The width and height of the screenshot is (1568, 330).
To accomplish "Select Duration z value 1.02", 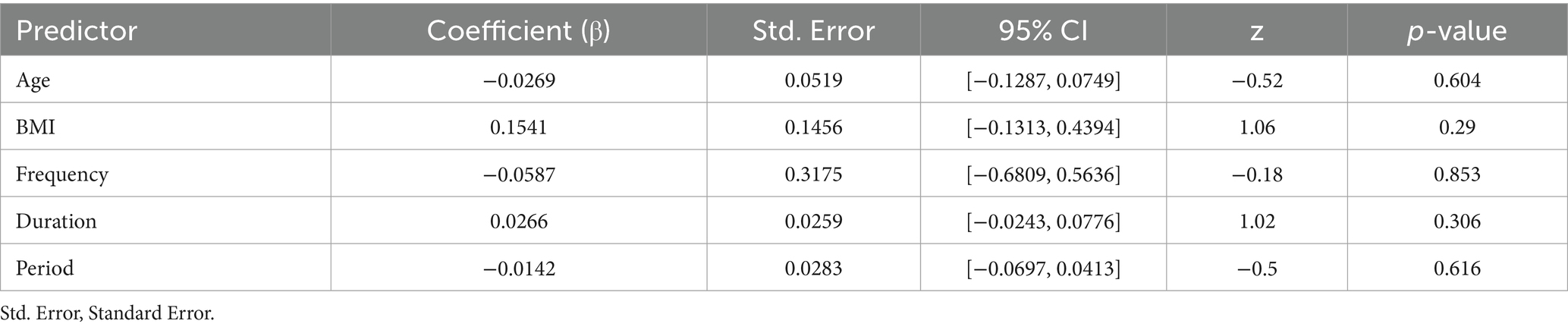I will [x=1256, y=222].
